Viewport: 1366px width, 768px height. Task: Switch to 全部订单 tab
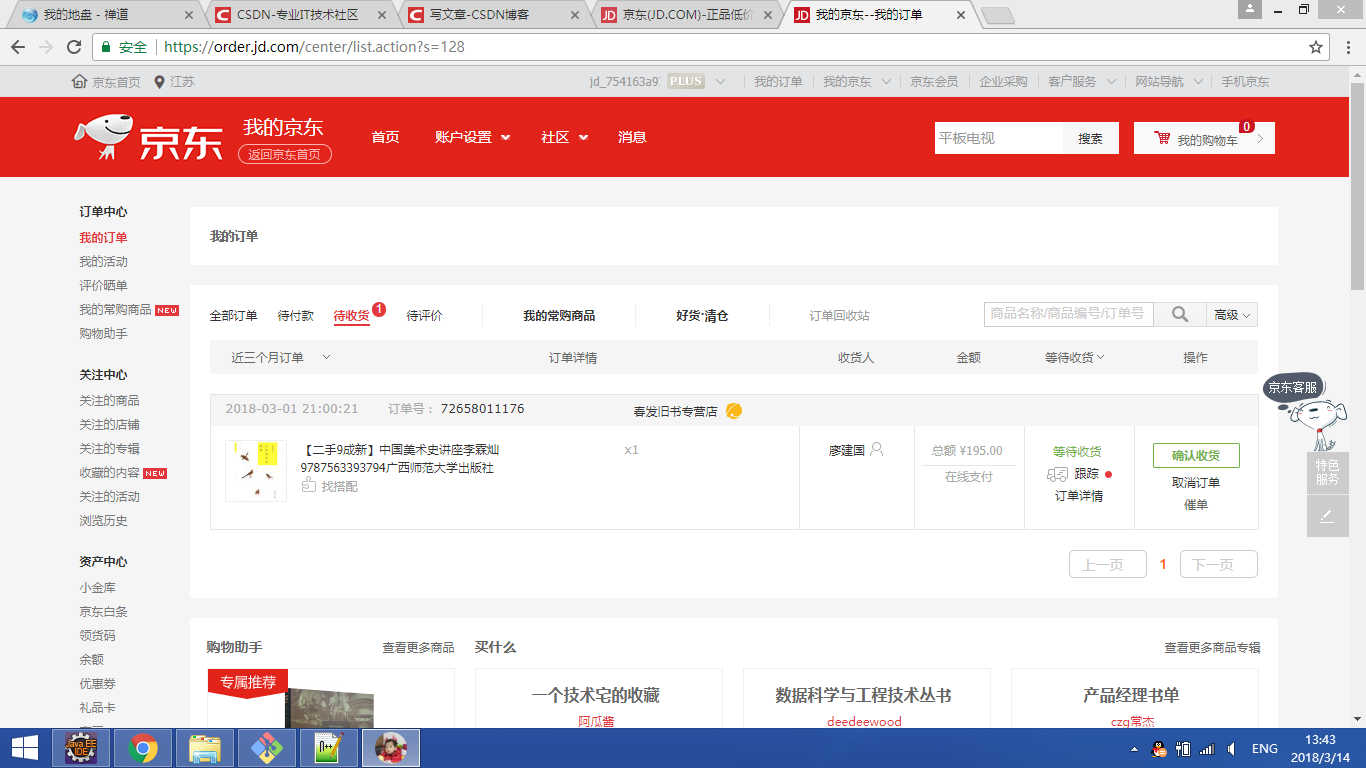coord(233,315)
